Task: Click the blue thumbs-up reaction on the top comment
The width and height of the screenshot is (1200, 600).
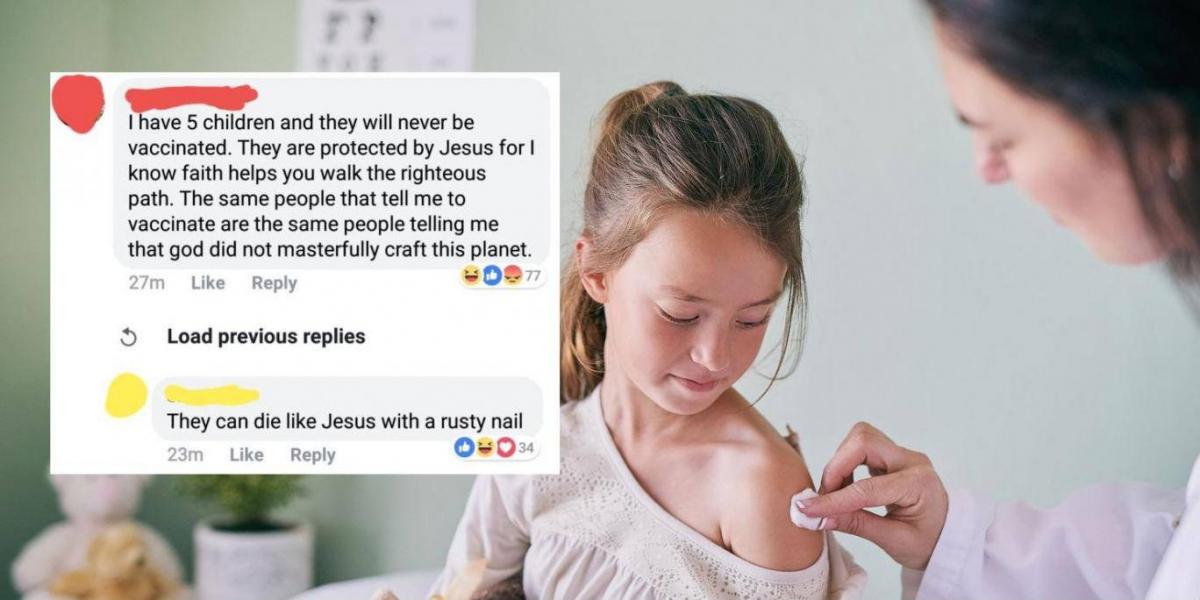Action: coord(492,275)
